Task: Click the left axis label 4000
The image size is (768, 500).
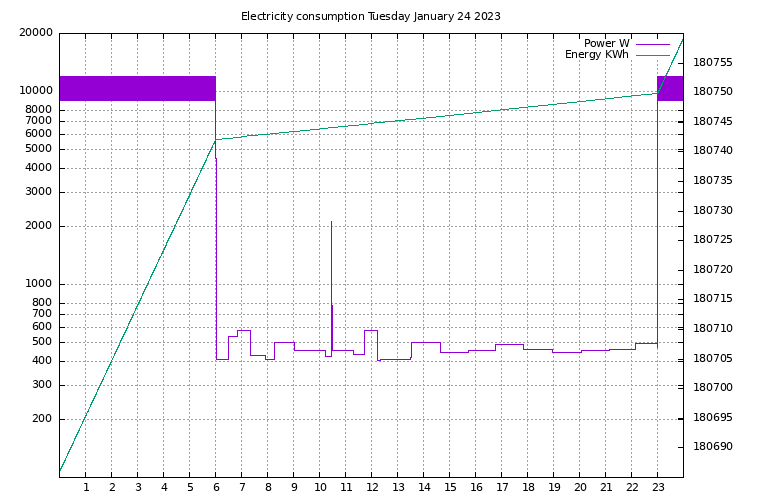Action: (x=38, y=167)
